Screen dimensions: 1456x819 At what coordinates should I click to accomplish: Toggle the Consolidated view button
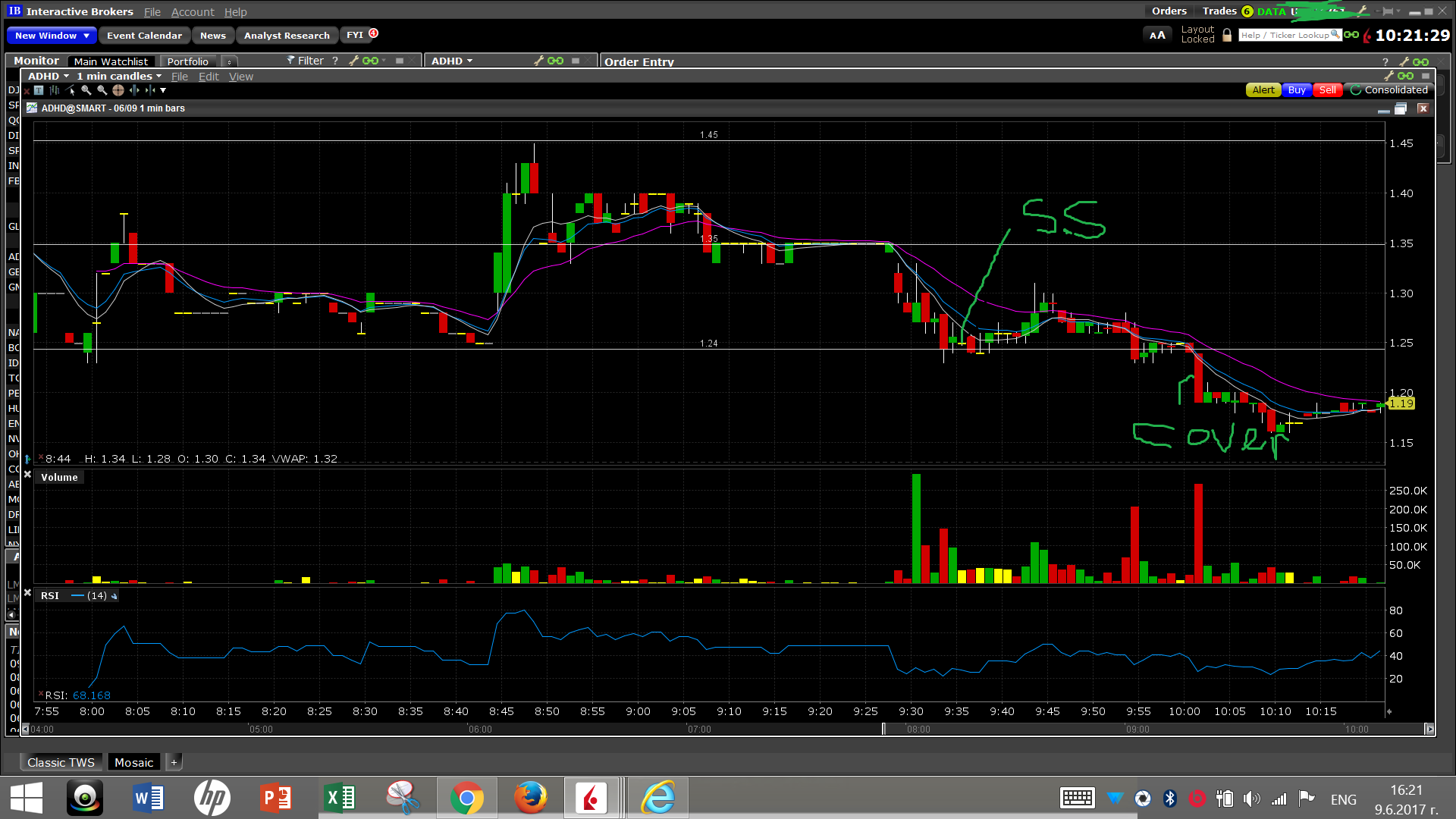(x=1389, y=90)
